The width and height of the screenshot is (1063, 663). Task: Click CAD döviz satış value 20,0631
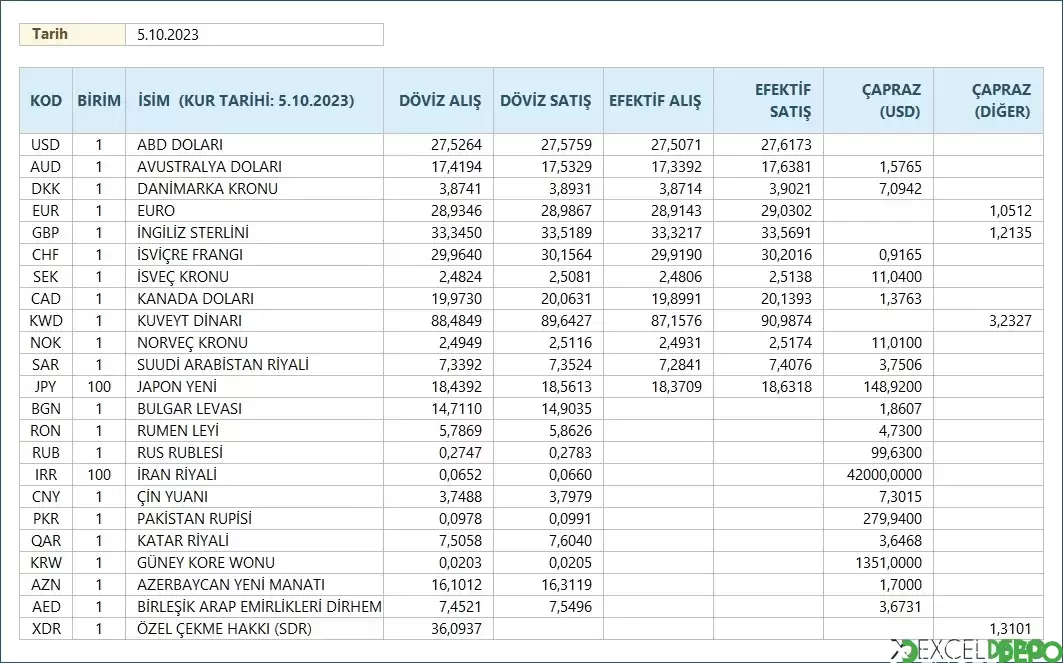pyautogui.click(x=548, y=299)
